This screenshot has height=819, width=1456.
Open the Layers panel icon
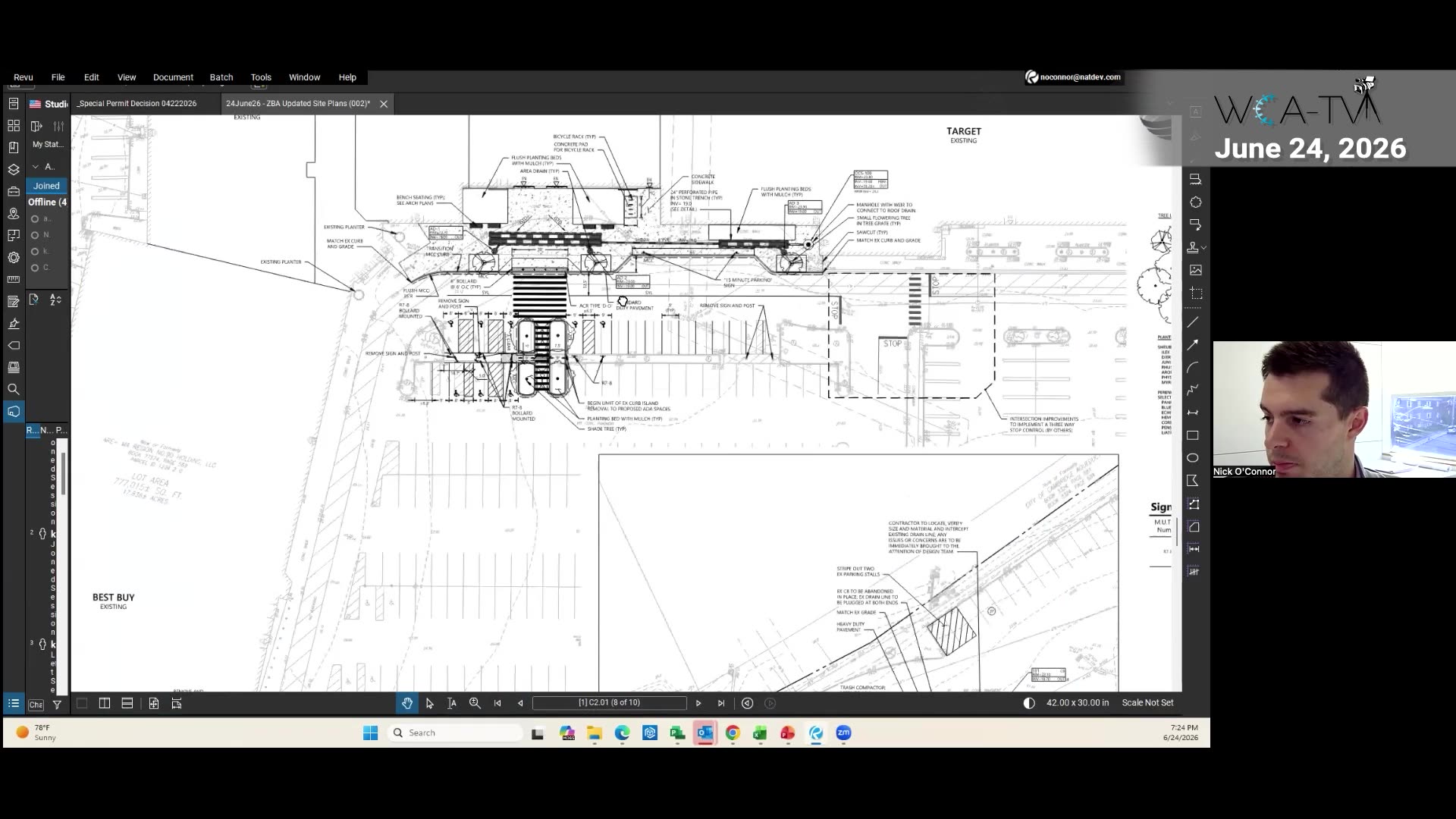click(x=14, y=169)
